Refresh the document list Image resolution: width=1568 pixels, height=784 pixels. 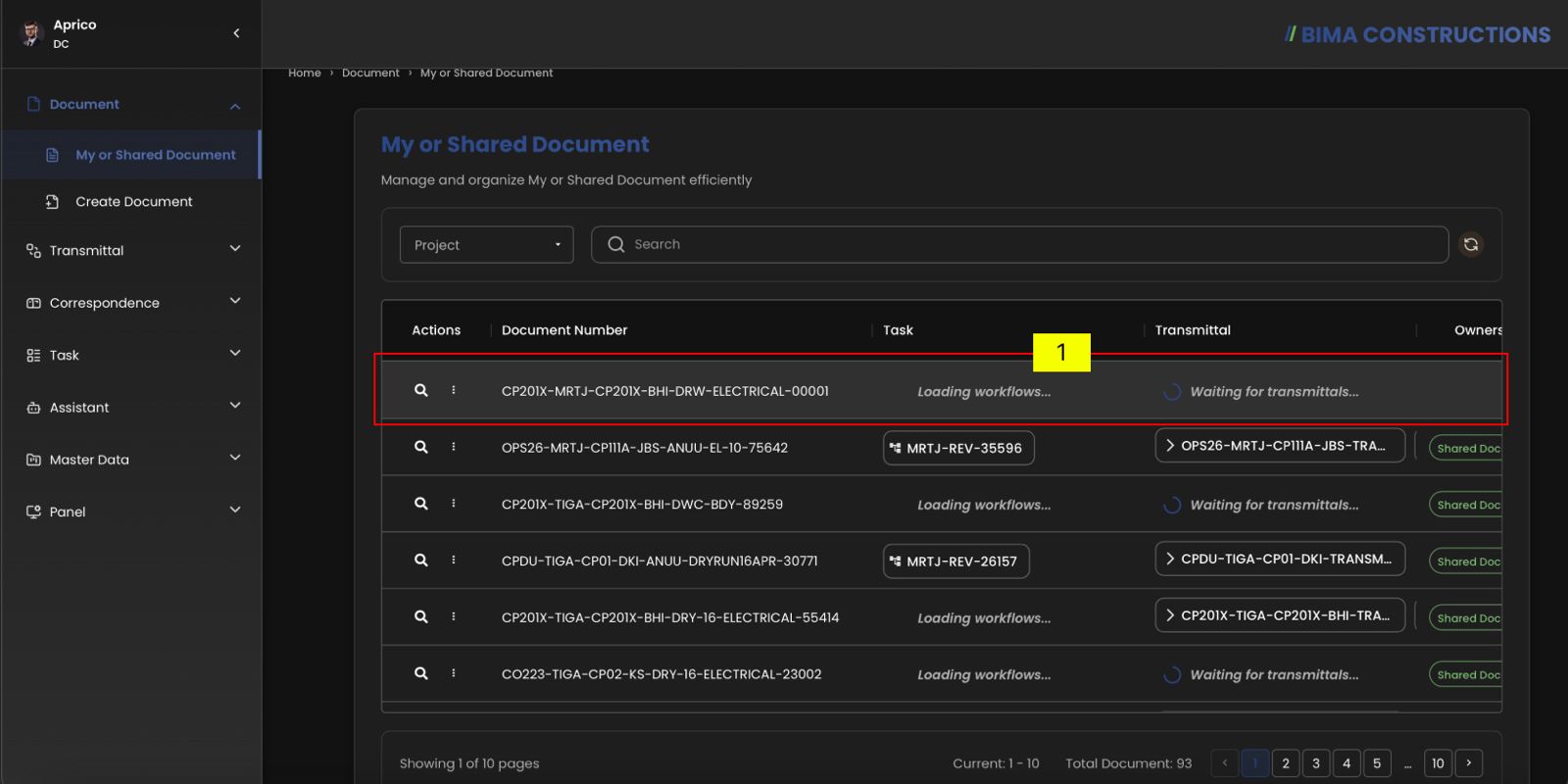coord(1471,245)
